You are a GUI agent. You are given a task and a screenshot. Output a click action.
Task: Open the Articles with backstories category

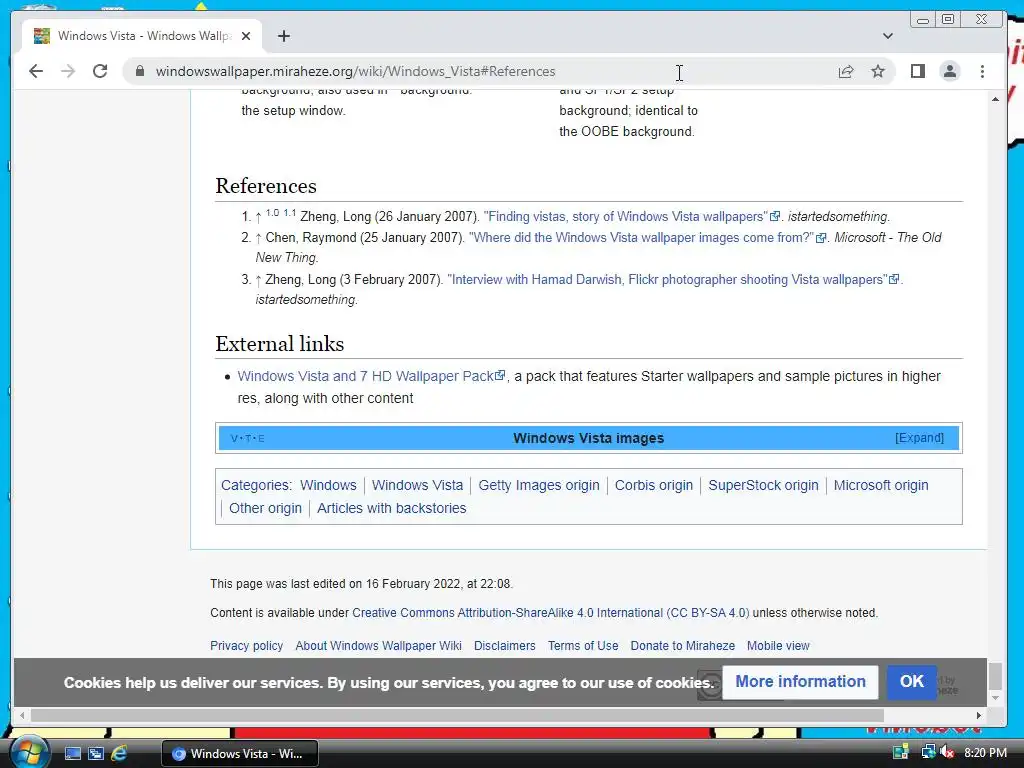[x=391, y=508]
